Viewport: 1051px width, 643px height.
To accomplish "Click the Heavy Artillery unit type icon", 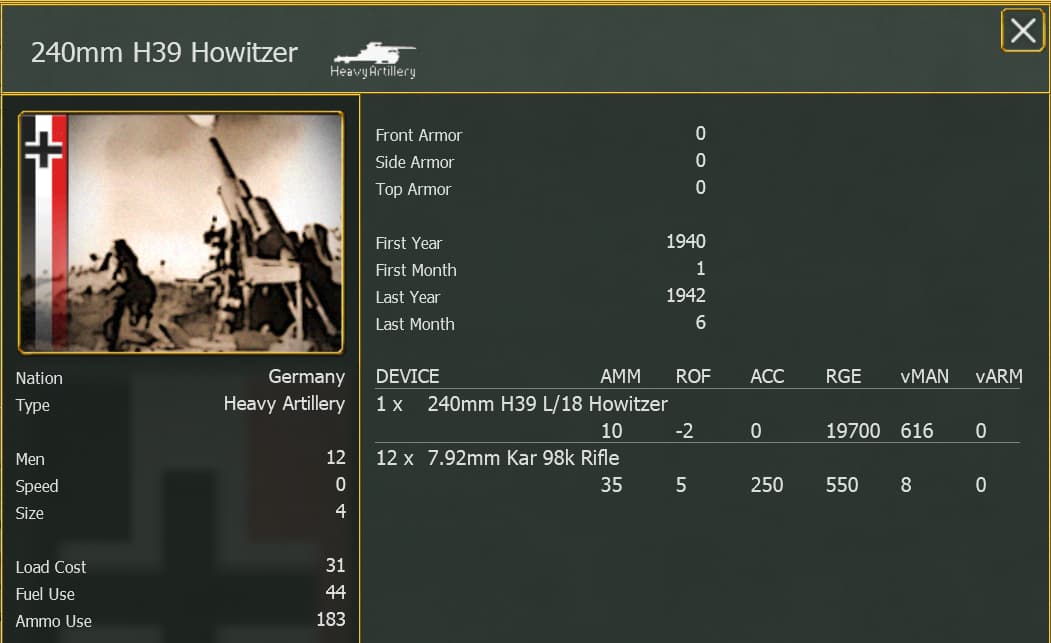I will click(x=373, y=59).
